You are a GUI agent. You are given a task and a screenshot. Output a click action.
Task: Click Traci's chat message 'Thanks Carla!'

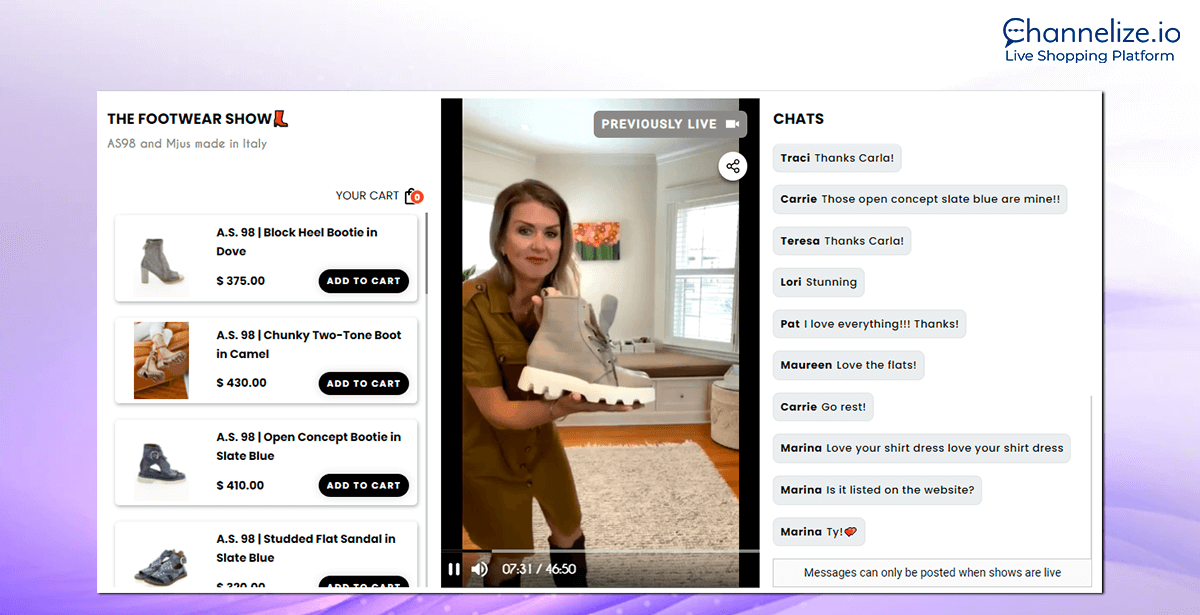click(x=838, y=158)
